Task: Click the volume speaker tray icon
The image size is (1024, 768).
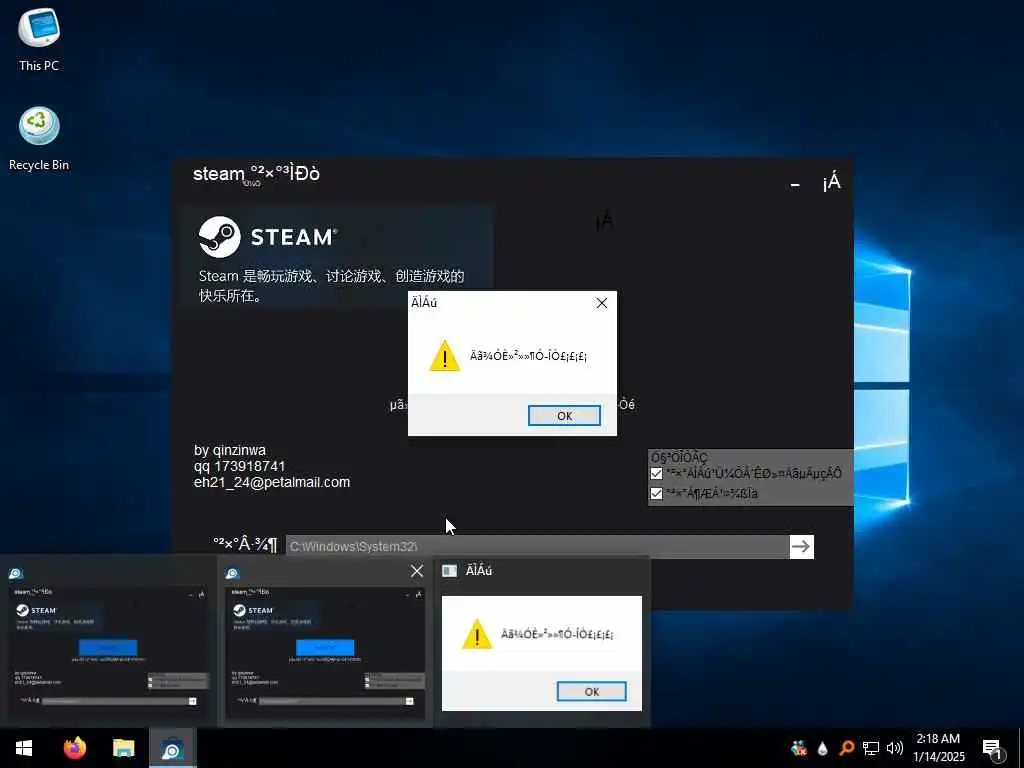Action: point(895,748)
